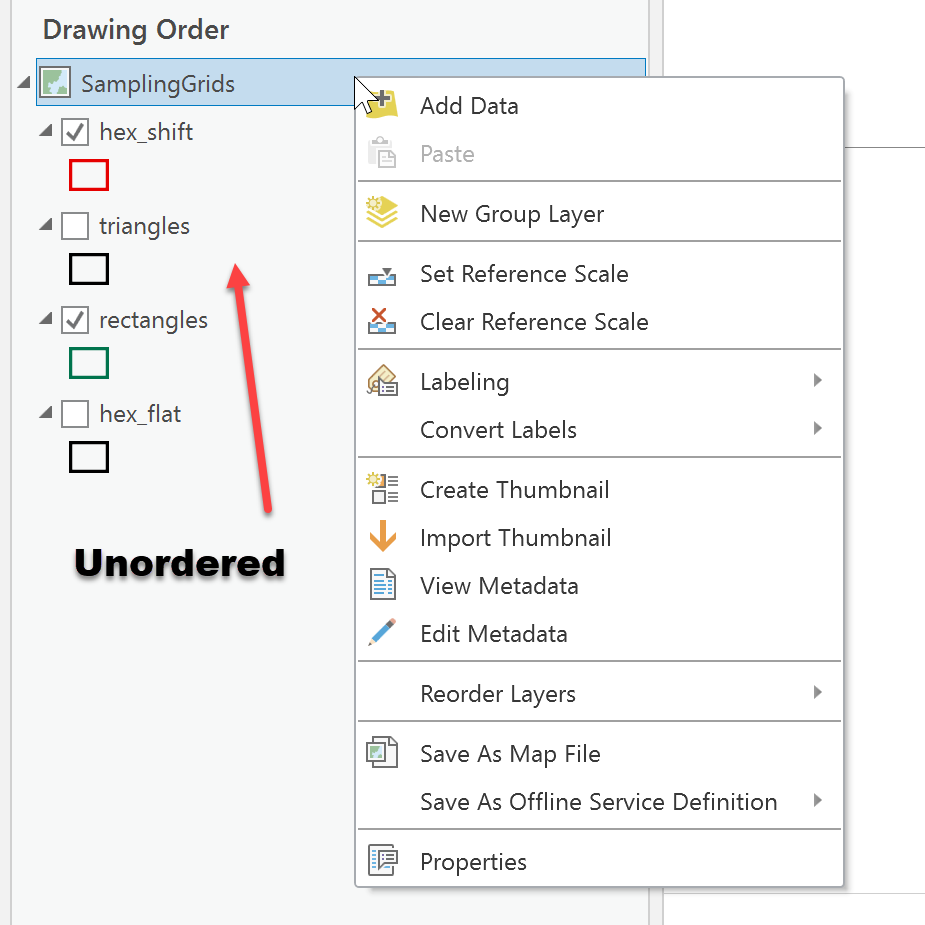The width and height of the screenshot is (925, 925).
Task: Open the Convert Labels submenu
Action: pos(498,429)
